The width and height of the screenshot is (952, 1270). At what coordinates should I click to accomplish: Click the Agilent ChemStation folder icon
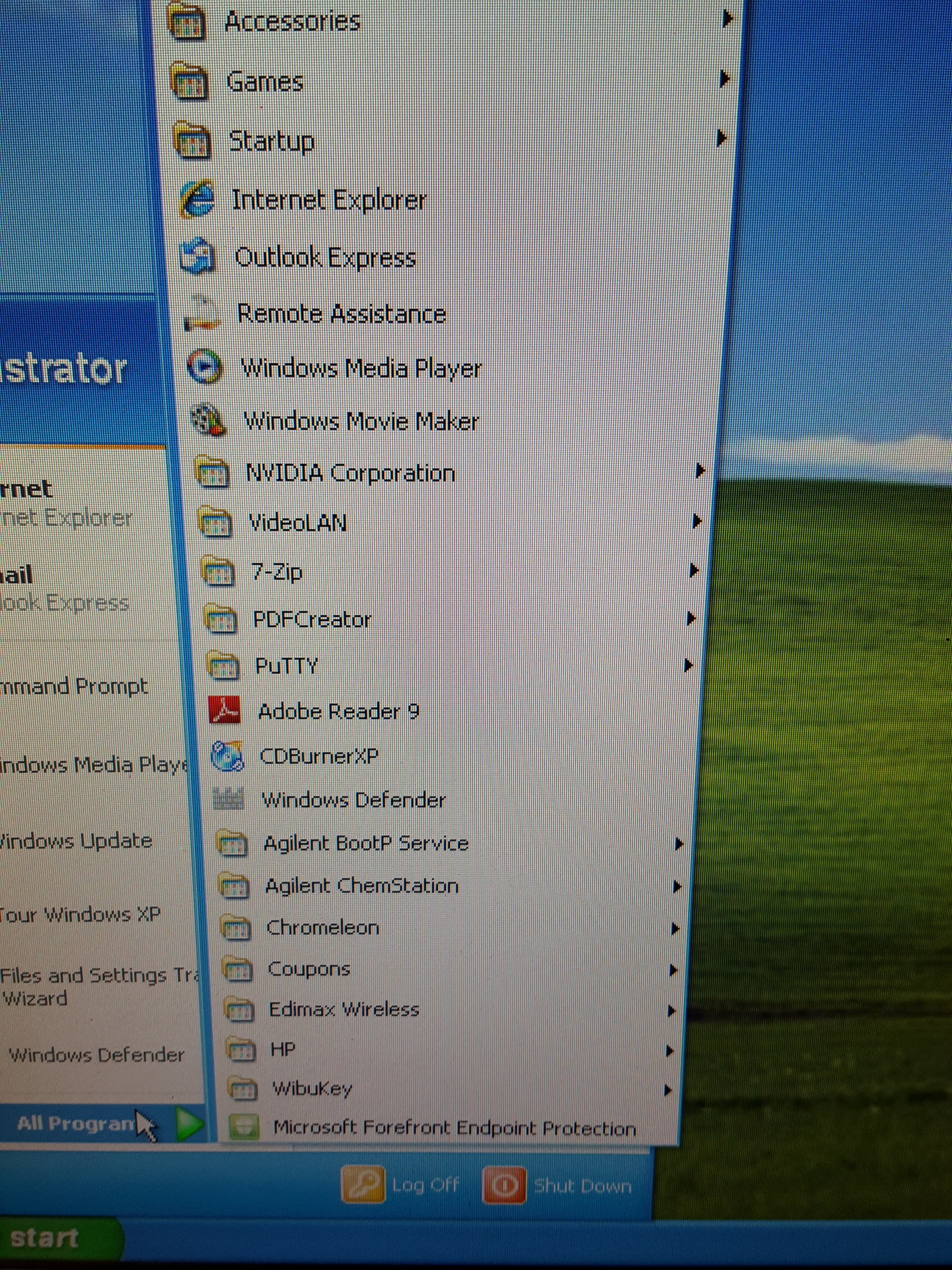pos(234,886)
